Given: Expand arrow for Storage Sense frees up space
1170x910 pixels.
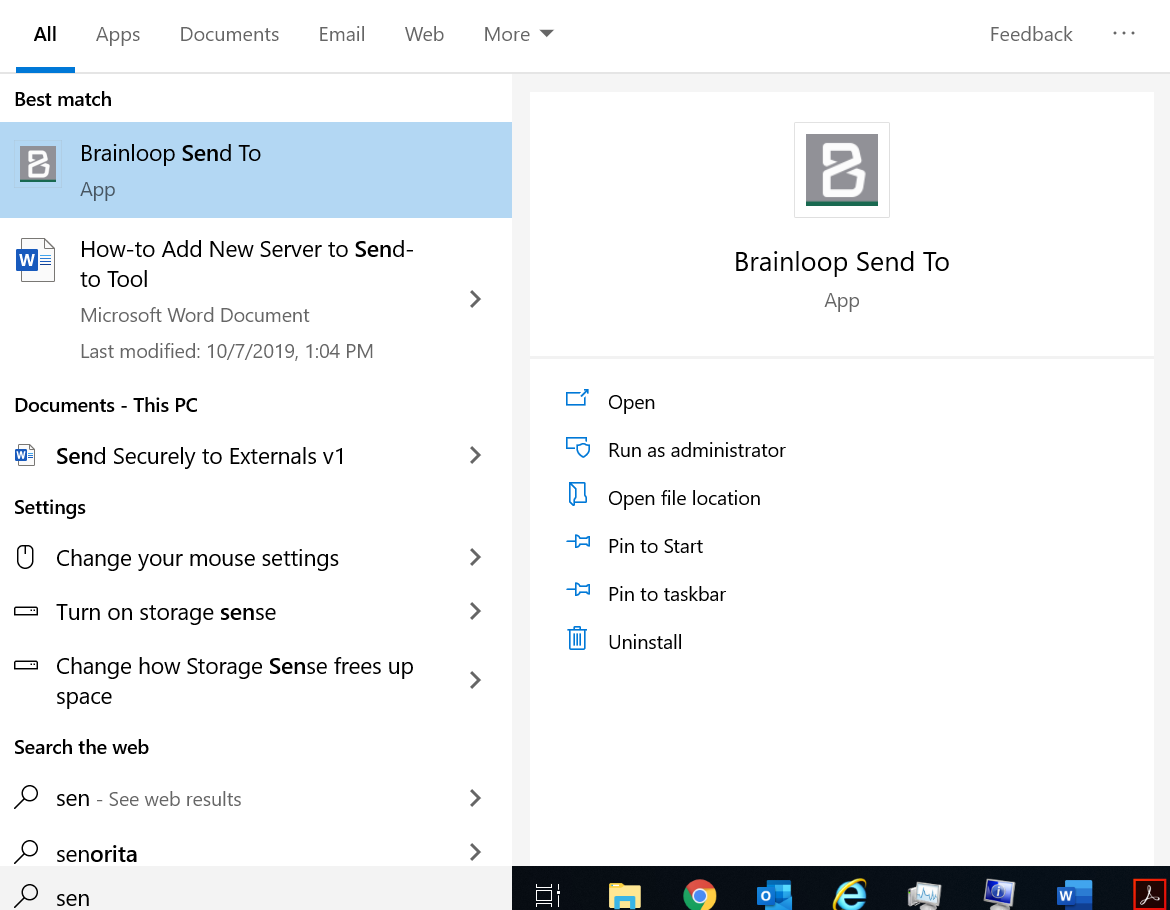Looking at the screenshot, I should pos(475,680).
